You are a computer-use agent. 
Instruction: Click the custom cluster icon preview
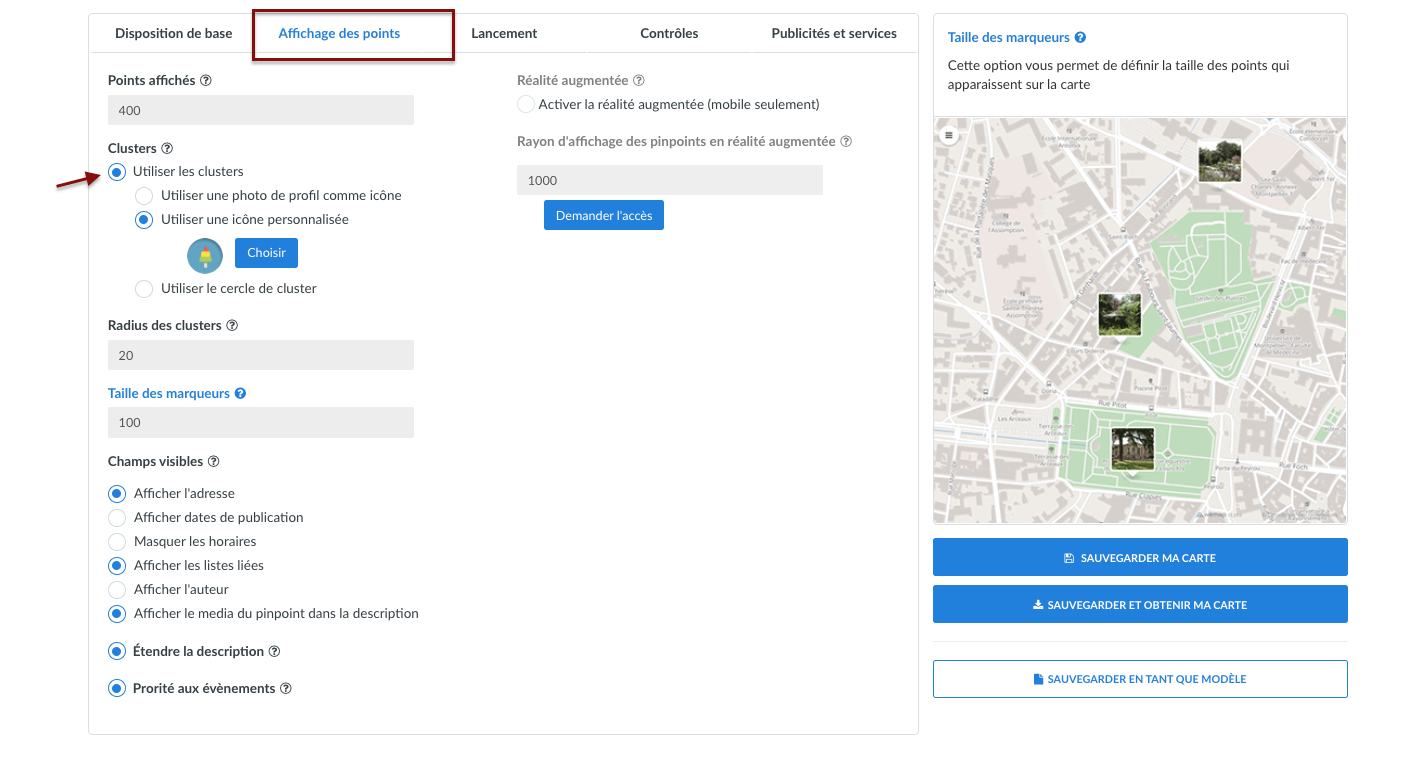click(205, 256)
